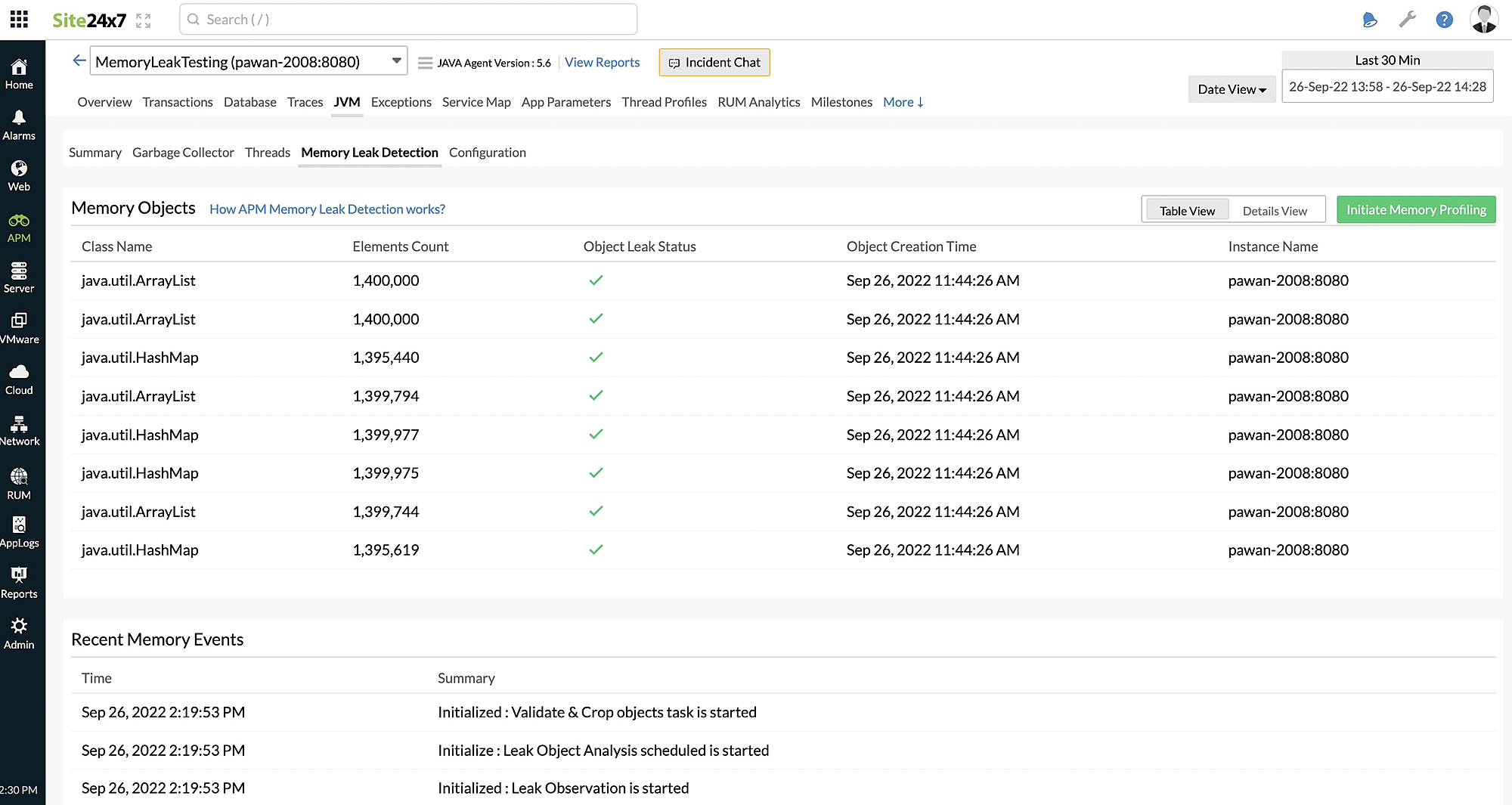The width and height of the screenshot is (1512, 805).
Task: Open Incident Chat
Action: pyautogui.click(x=714, y=63)
